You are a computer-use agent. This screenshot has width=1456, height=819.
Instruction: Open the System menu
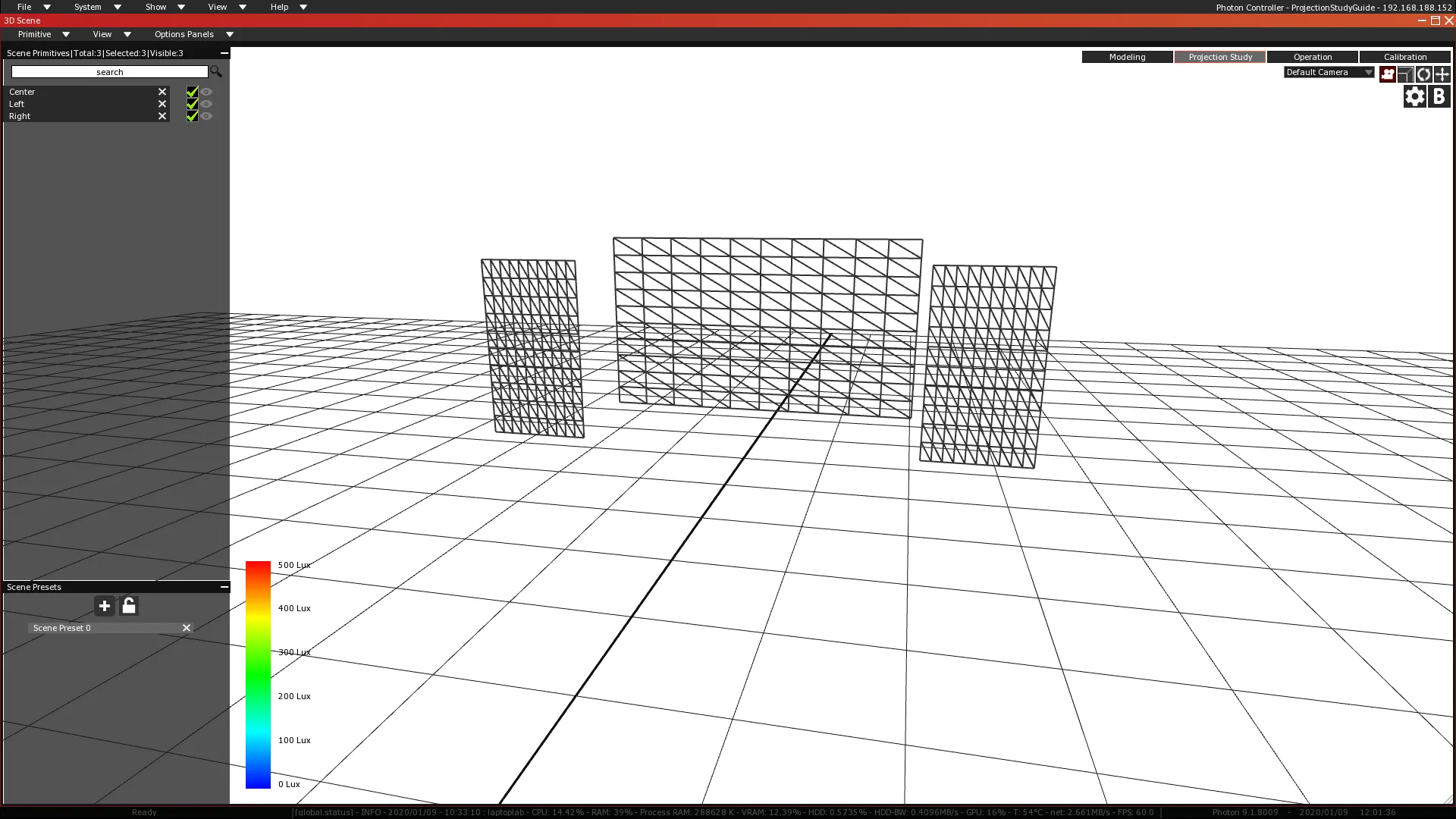pyautogui.click(x=87, y=7)
